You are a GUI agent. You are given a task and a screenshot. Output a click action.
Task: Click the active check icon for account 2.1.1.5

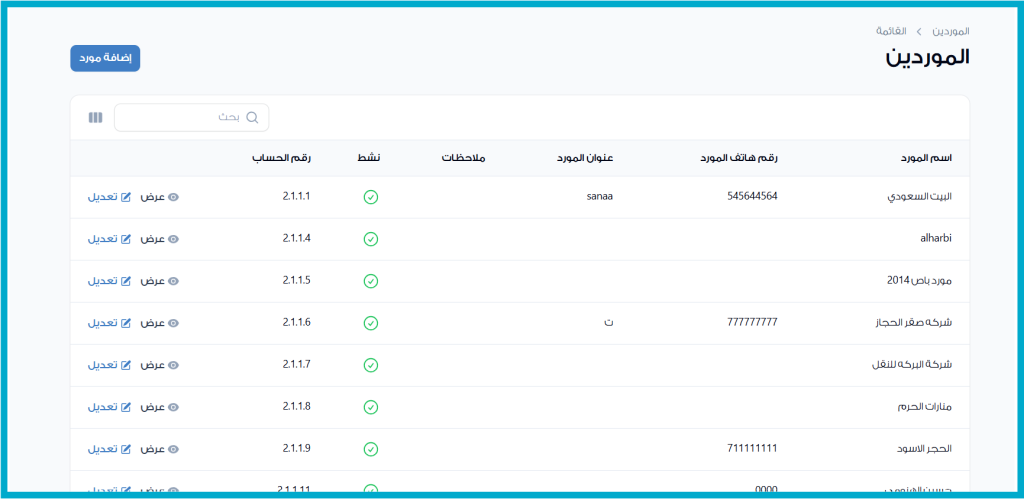click(370, 281)
